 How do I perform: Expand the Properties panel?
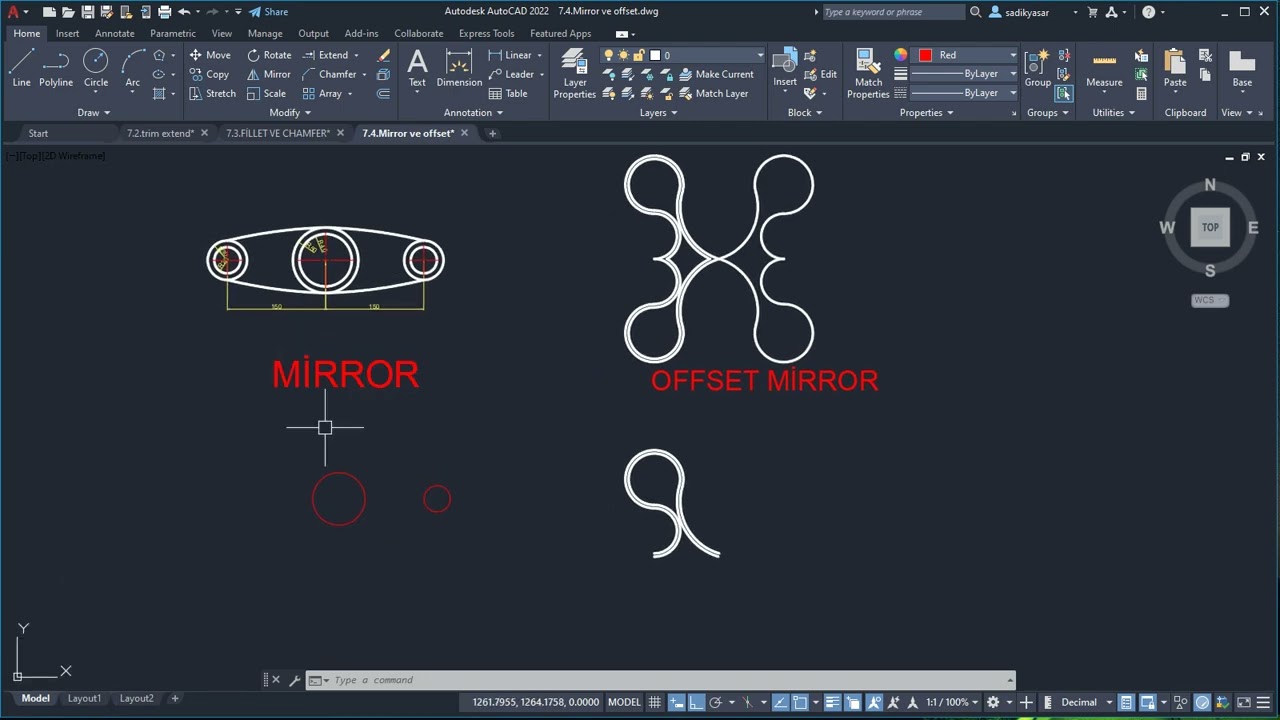point(927,113)
